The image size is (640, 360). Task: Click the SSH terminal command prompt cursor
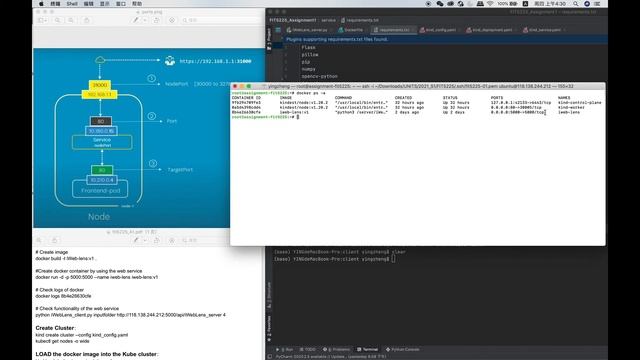point(298,117)
